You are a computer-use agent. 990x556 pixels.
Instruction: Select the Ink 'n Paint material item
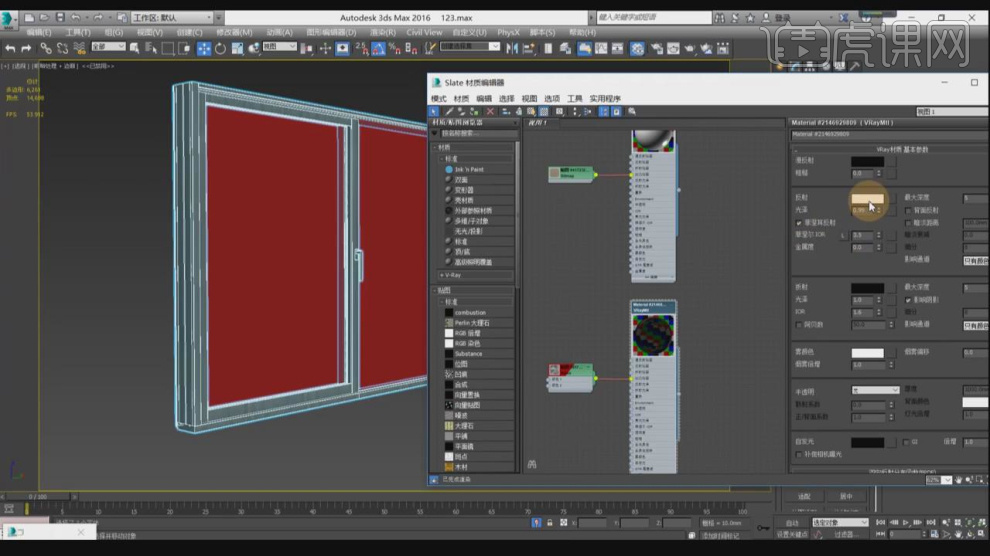tap(467, 169)
